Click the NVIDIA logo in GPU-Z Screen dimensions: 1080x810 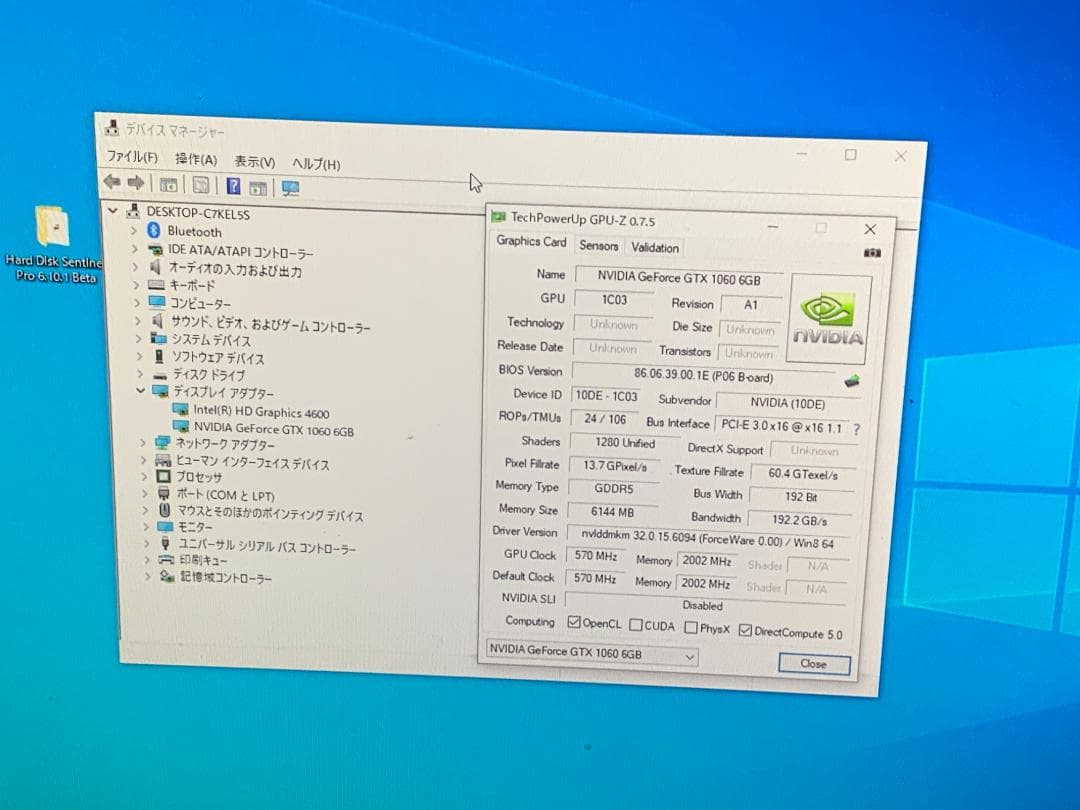(x=827, y=315)
